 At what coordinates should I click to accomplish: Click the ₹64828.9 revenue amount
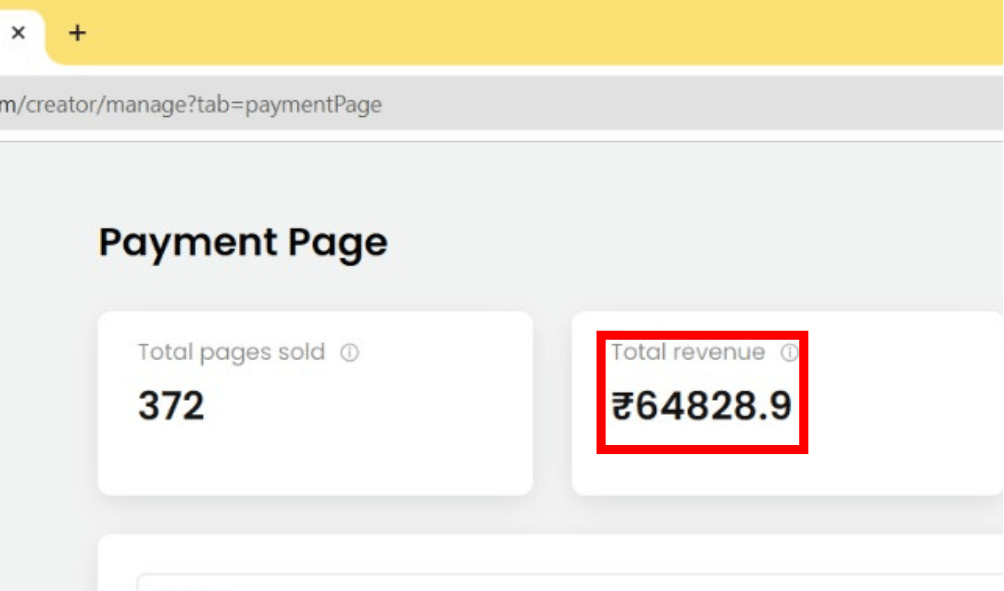(x=702, y=406)
